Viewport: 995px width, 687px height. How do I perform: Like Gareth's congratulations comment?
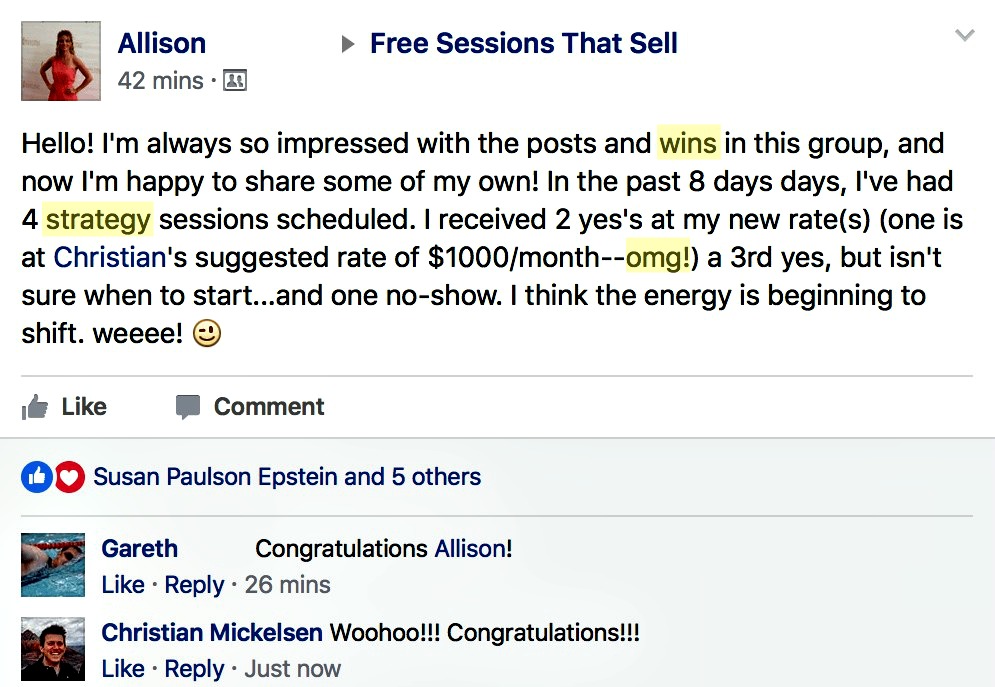coord(122,584)
